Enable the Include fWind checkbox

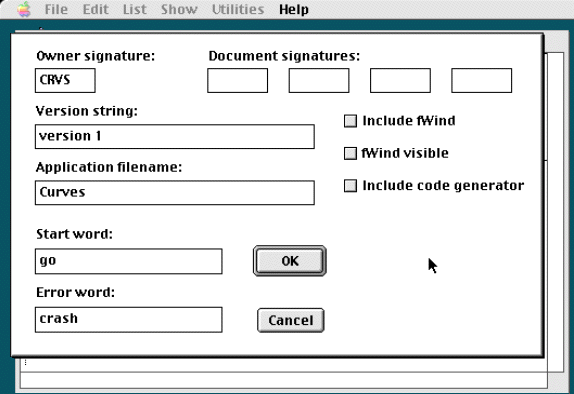coord(350,121)
